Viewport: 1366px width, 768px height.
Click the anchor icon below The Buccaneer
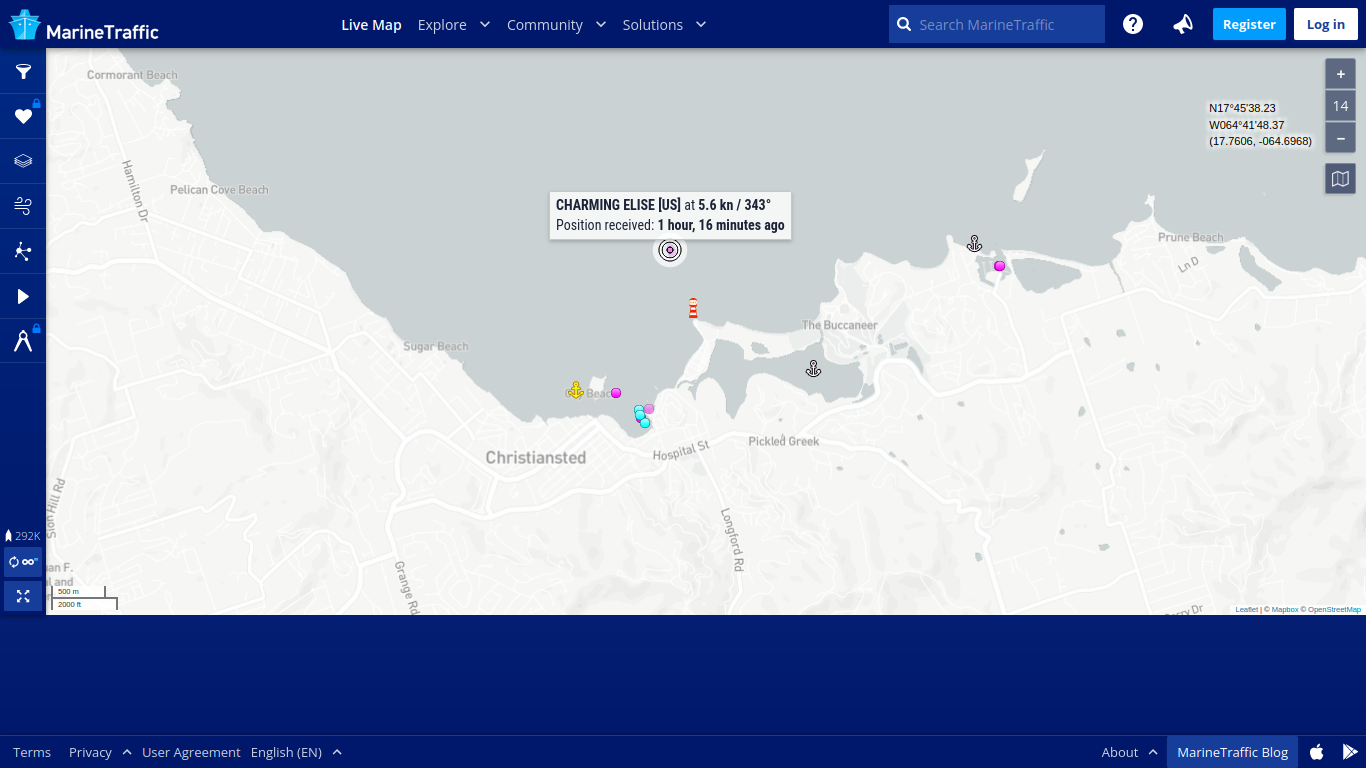tap(813, 369)
